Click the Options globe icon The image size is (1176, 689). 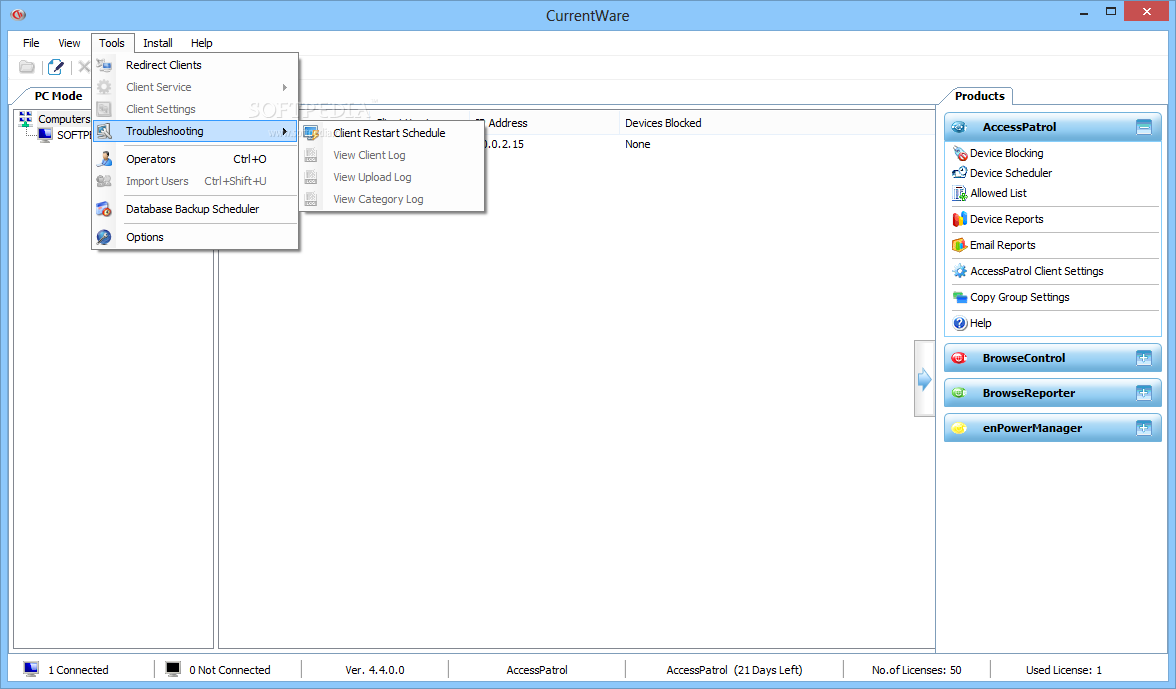(104, 237)
